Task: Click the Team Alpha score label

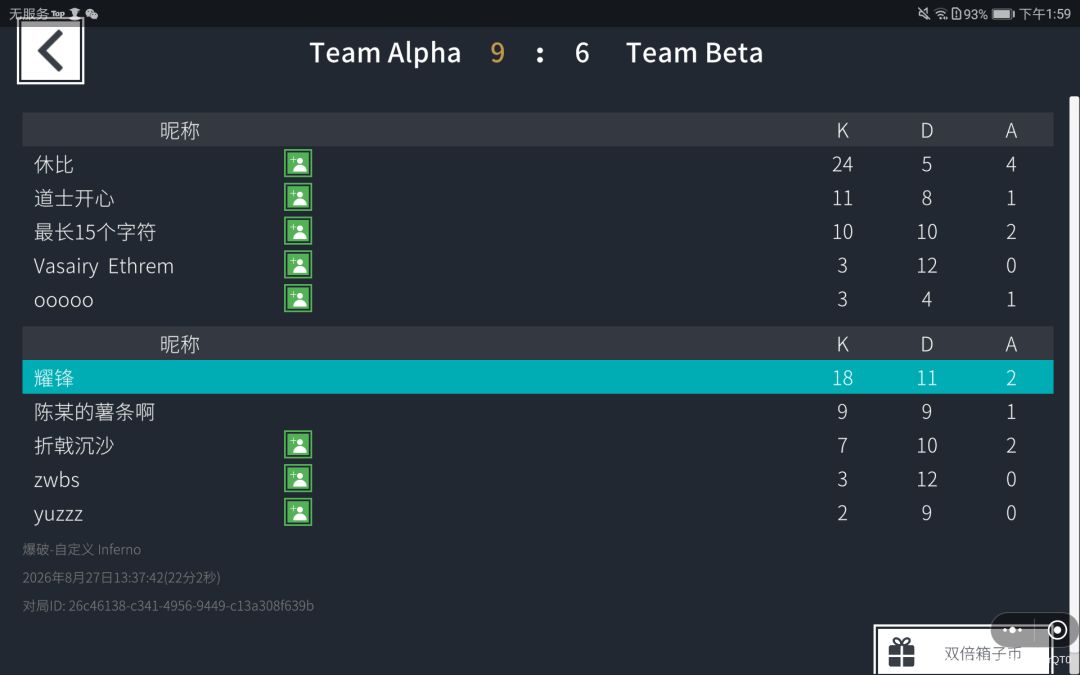Action: click(x=497, y=53)
